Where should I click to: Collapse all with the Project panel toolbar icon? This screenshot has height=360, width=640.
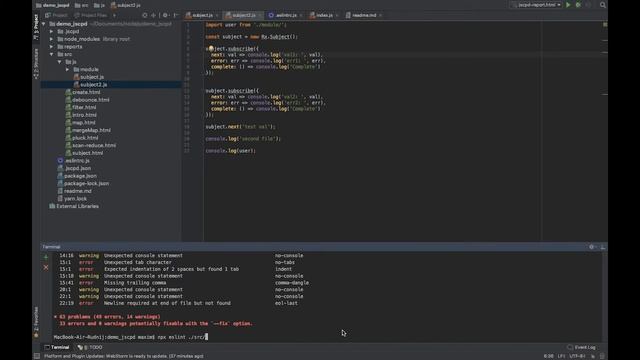(x=153, y=15)
